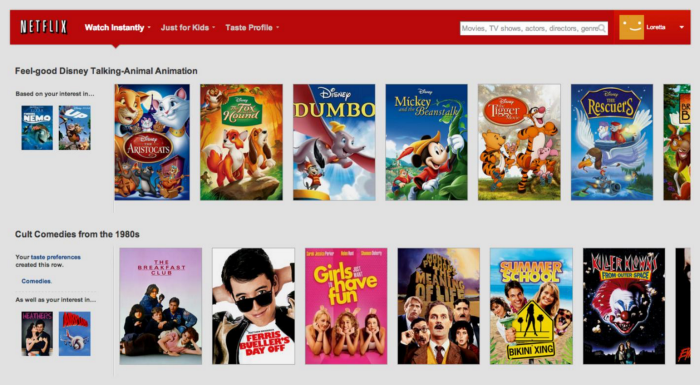Click the search magnifier icon
700x385 pixels.
click(602, 28)
